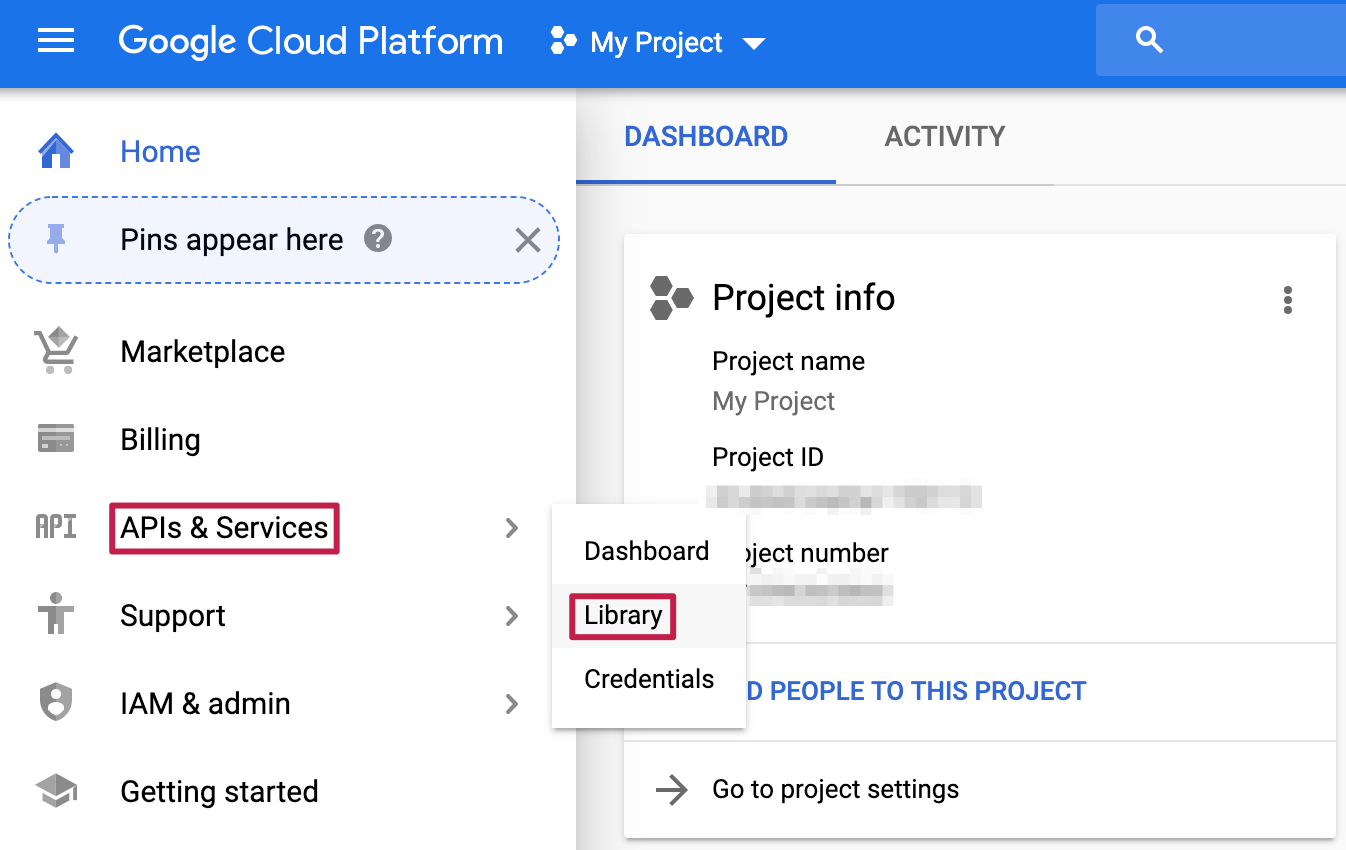Click Go to project settings link
Viewport: 1346px width, 850px height.
pos(835,789)
